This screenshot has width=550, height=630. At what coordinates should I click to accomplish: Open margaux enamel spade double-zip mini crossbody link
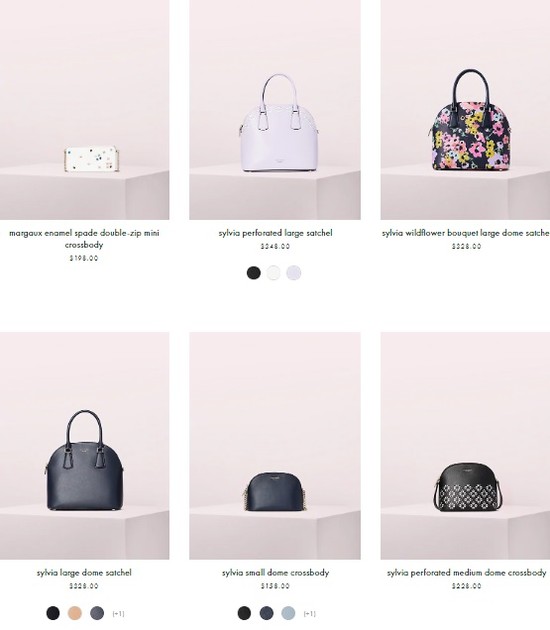[x=84, y=239]
